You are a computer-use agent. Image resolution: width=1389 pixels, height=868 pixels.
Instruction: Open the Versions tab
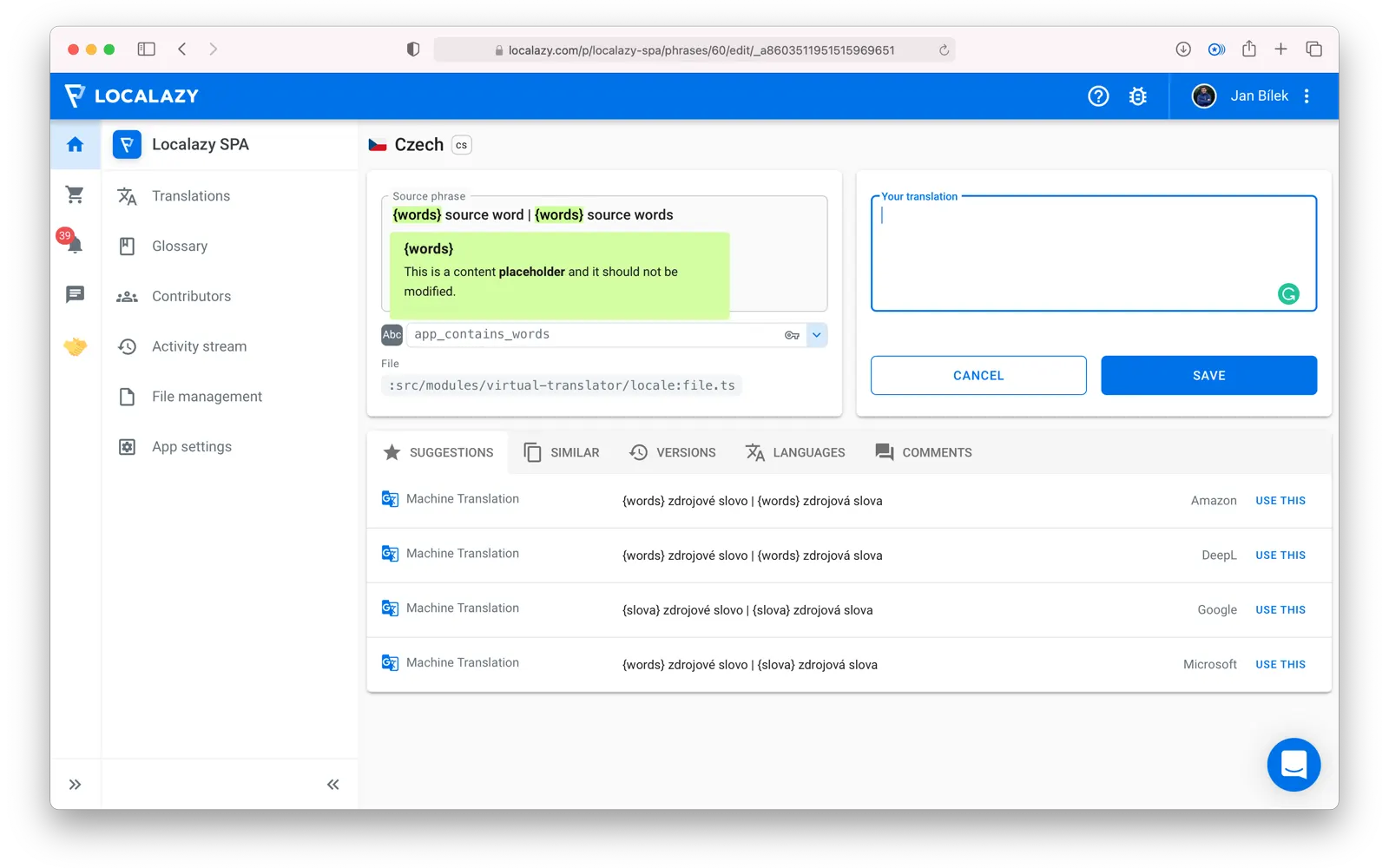[673, 453]
